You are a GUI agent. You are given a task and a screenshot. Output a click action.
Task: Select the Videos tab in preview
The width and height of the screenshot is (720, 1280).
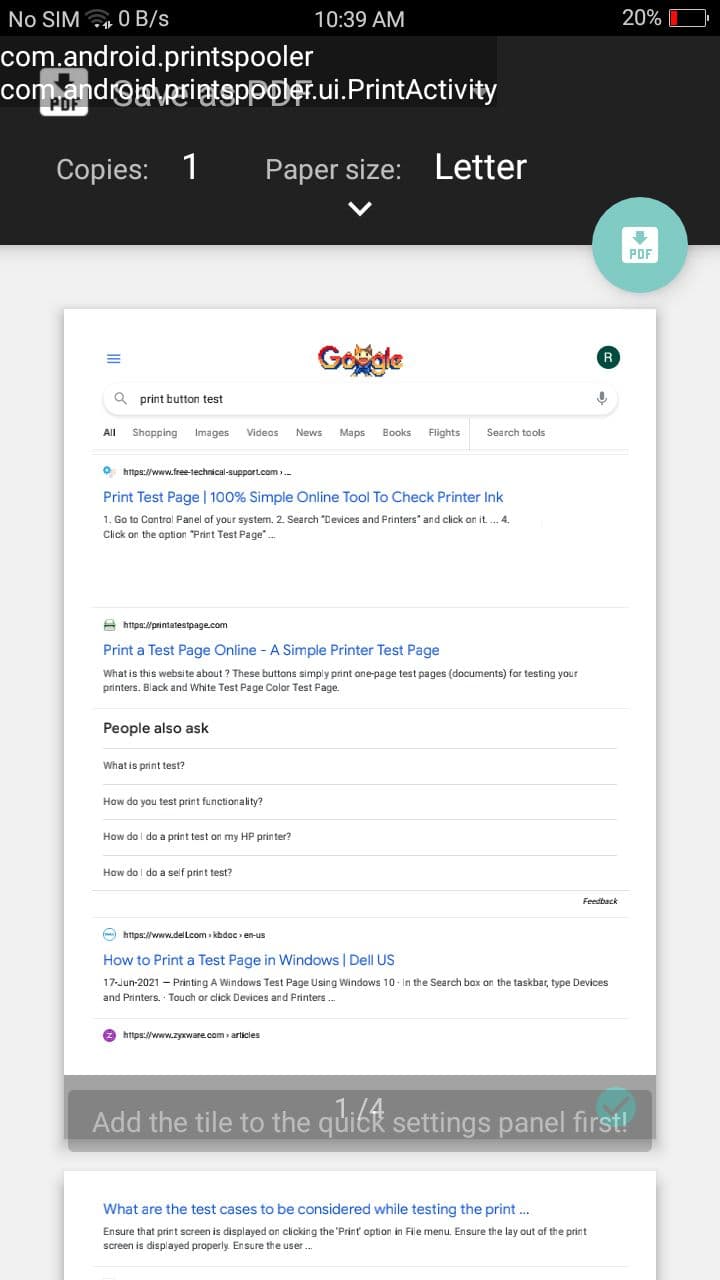pyautogui.click(x=263, y=433)
